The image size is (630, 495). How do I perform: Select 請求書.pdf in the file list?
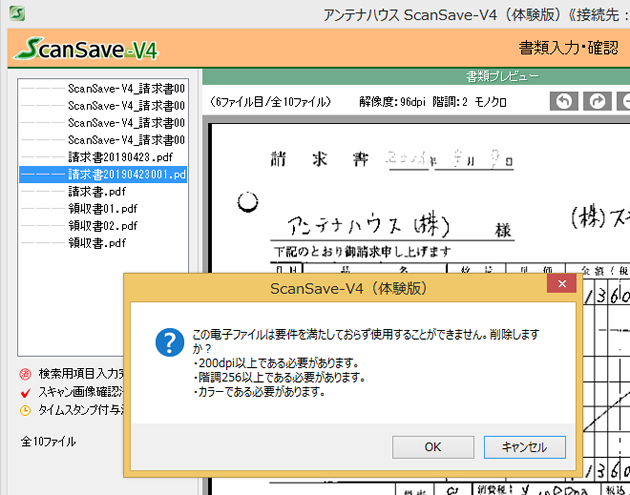[103, 192]
